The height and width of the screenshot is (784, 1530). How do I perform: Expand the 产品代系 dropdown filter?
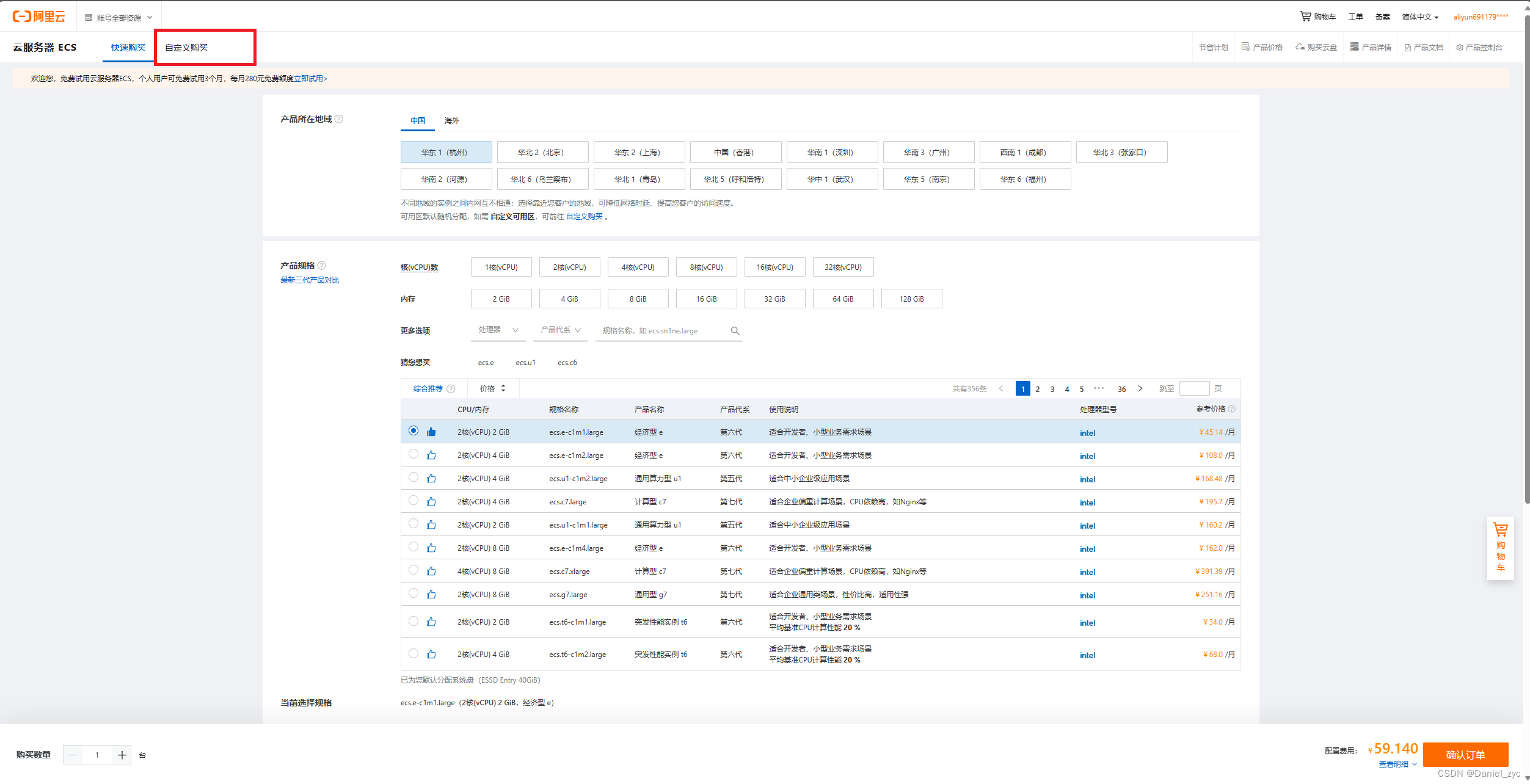click(x=561, y=330)
